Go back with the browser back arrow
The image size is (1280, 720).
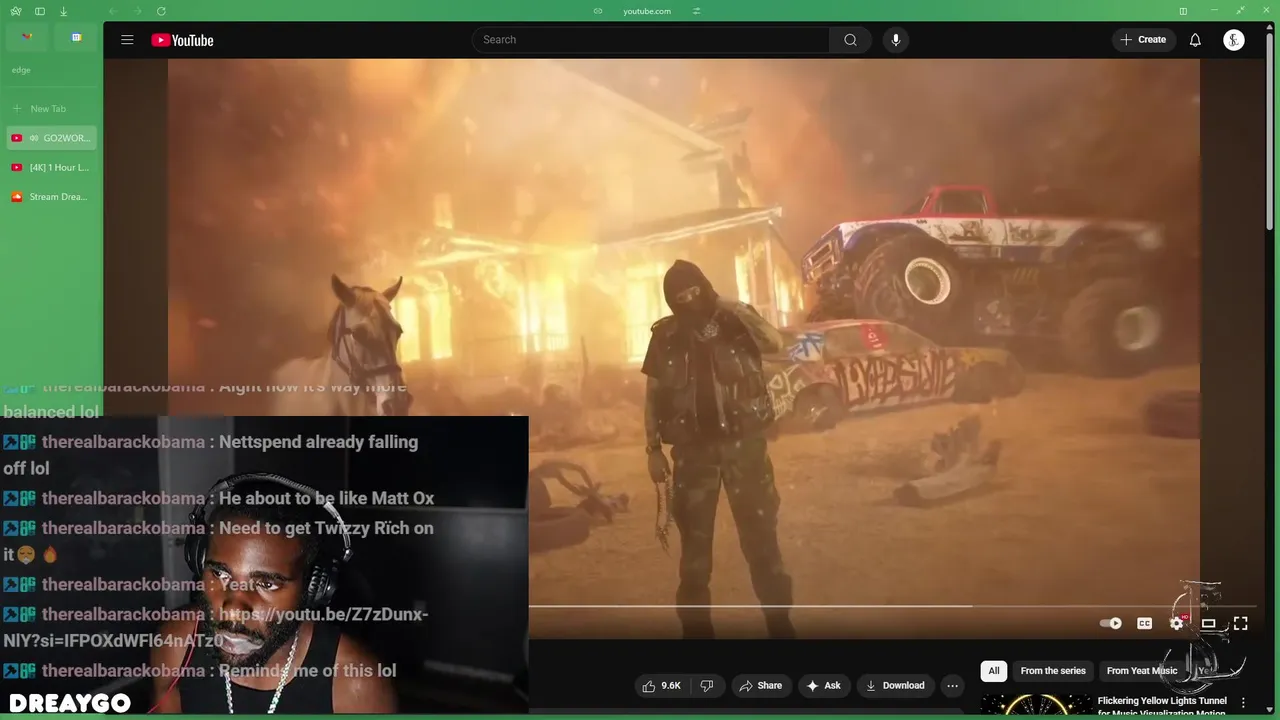(x=114, y=11)
